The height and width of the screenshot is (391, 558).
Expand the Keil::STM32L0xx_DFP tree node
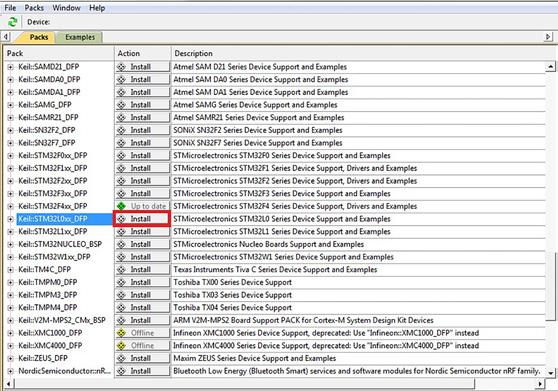[10, 219]
